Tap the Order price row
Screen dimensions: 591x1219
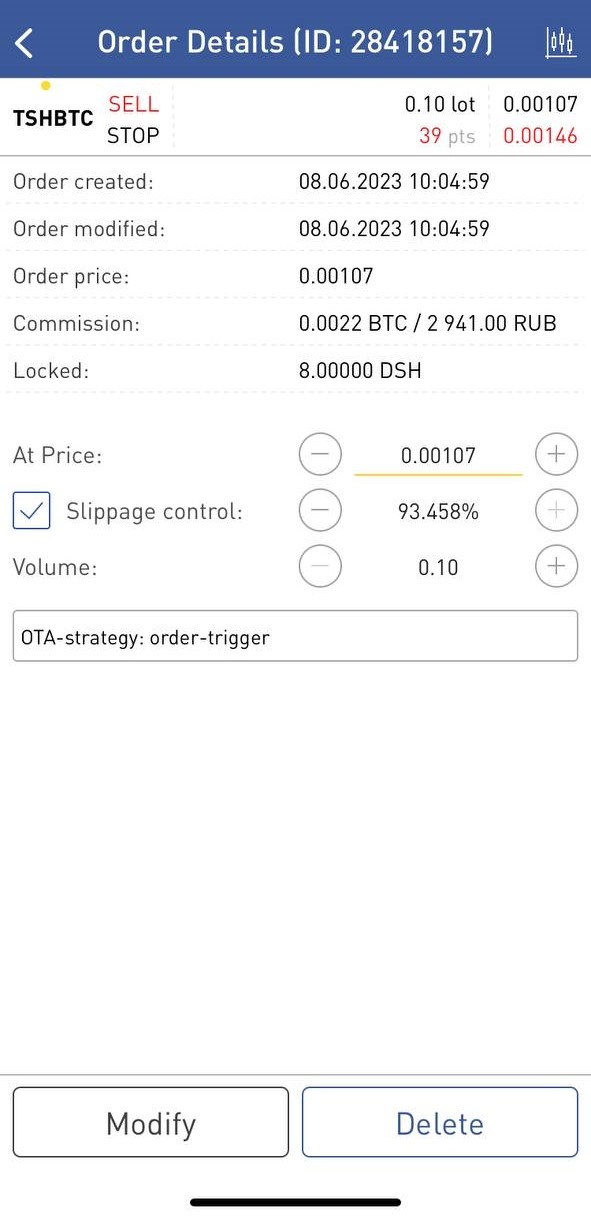295,276
